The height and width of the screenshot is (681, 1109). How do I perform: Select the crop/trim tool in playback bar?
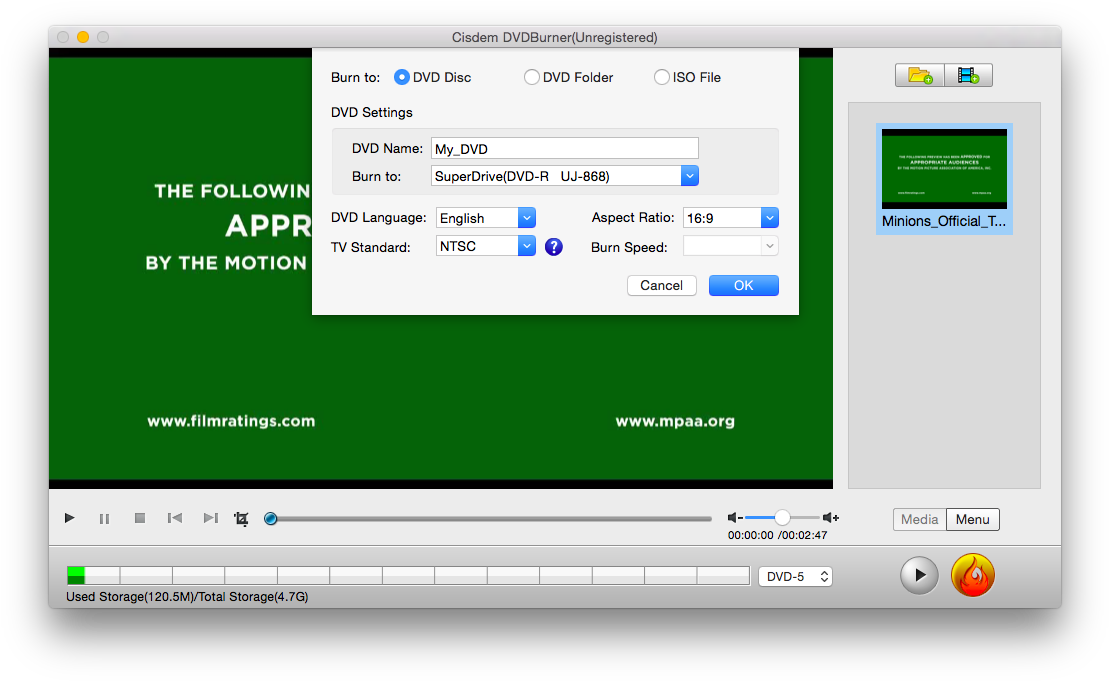(x=240, y=518)
